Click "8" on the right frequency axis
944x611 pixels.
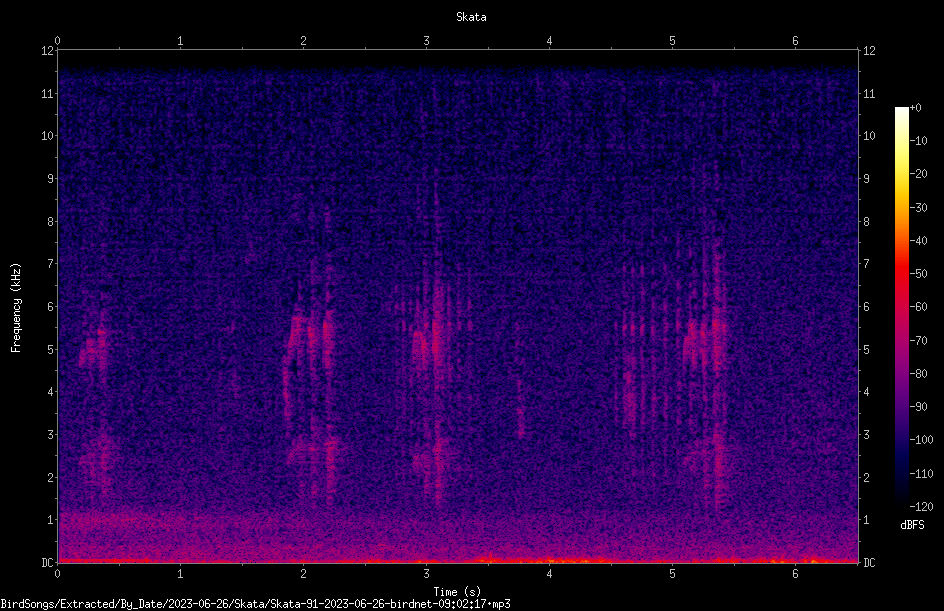tap(866, 222)
